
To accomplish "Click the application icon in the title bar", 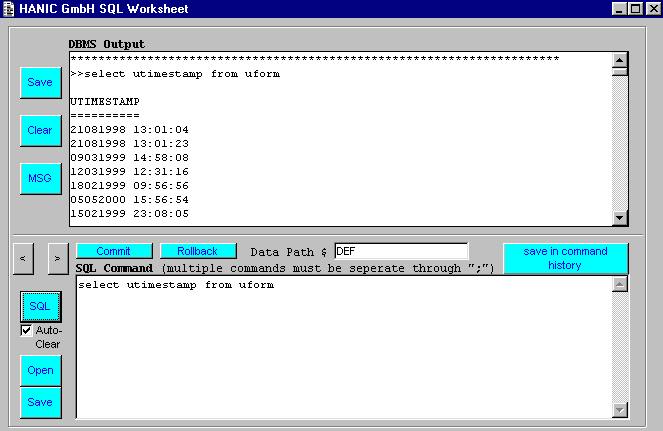I will (x=8, y=9).
